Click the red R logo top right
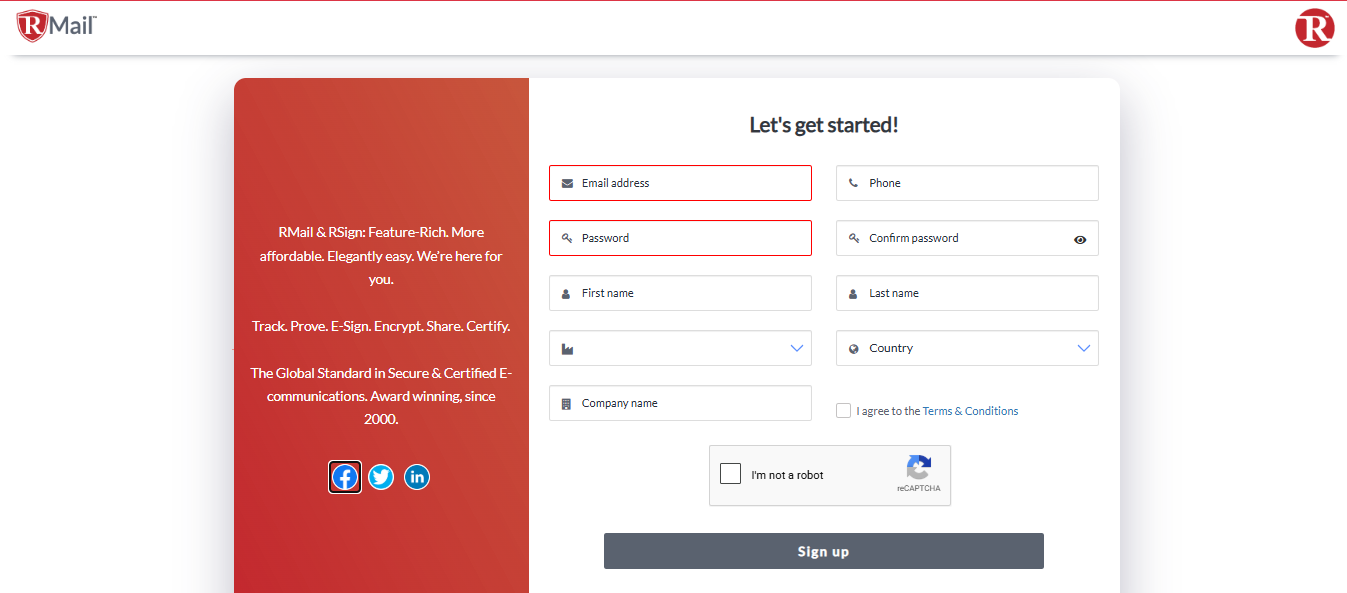The image size is (1347, 593). (1314, 27)
